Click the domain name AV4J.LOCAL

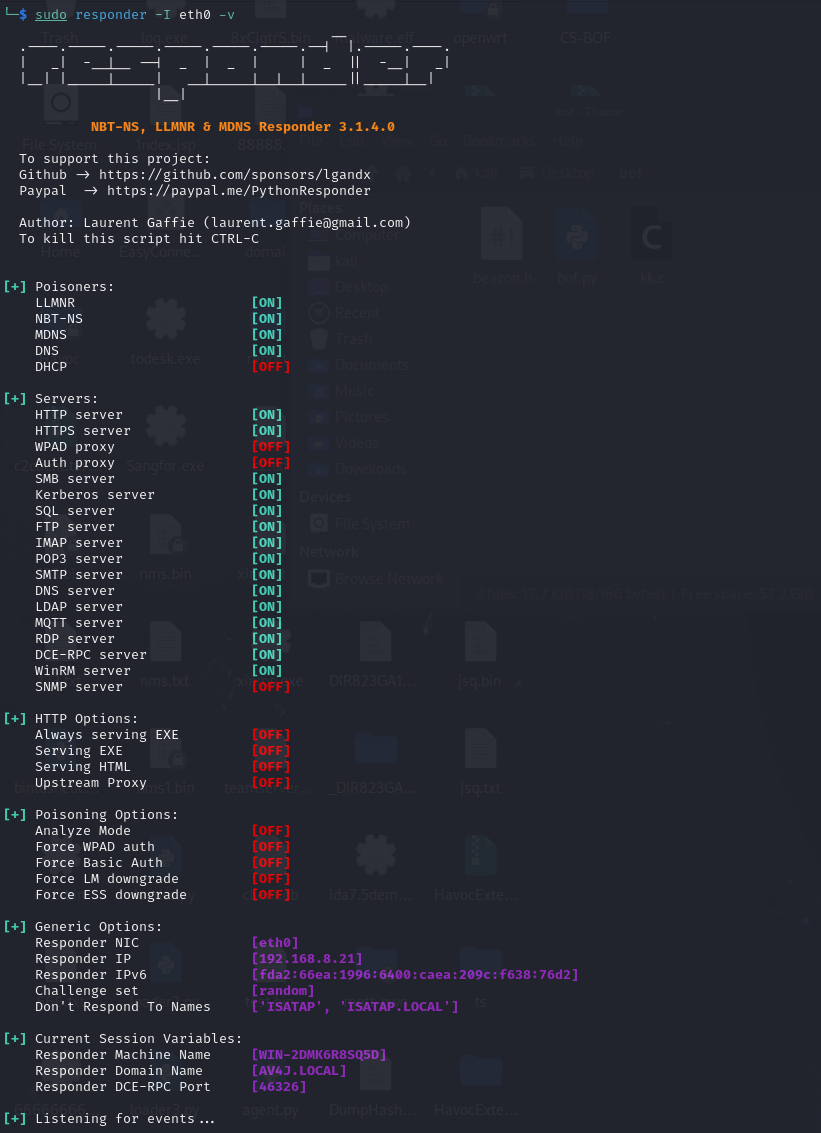tap(298, 1071)
